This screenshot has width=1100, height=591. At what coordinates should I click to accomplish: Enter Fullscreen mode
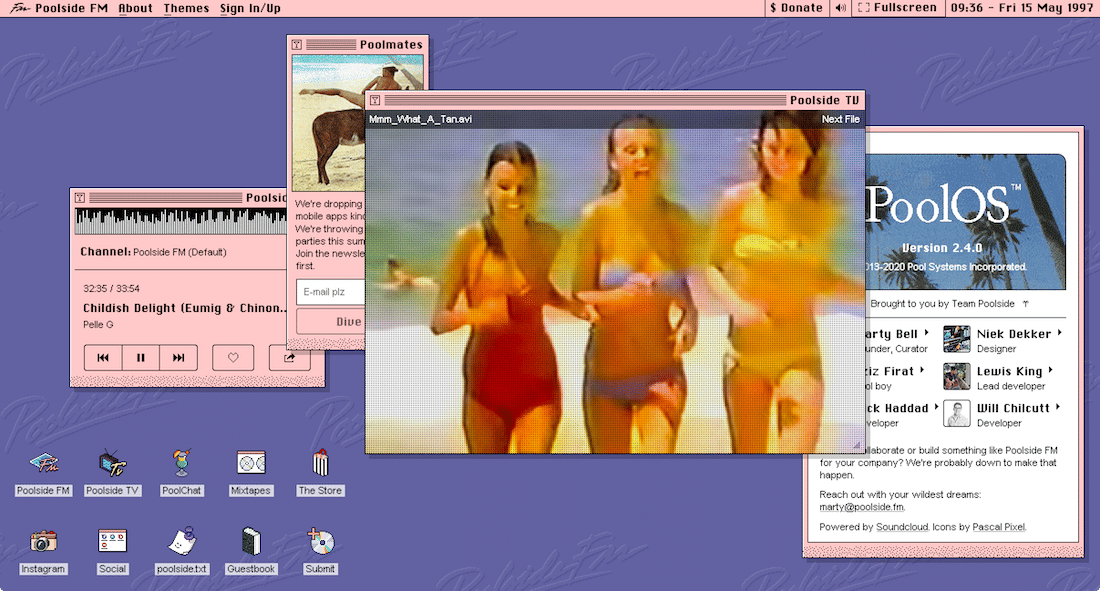coord(897,8)
